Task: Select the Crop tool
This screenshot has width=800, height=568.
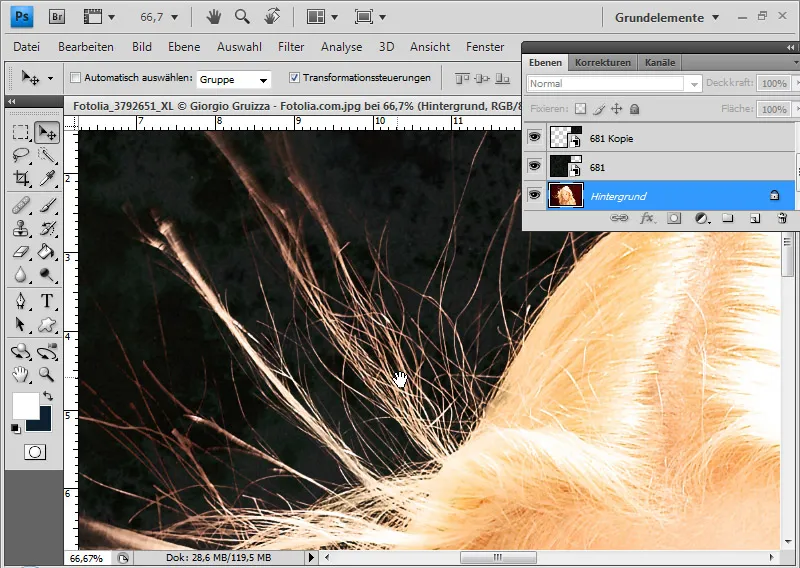Action: (x=20, y=178)
